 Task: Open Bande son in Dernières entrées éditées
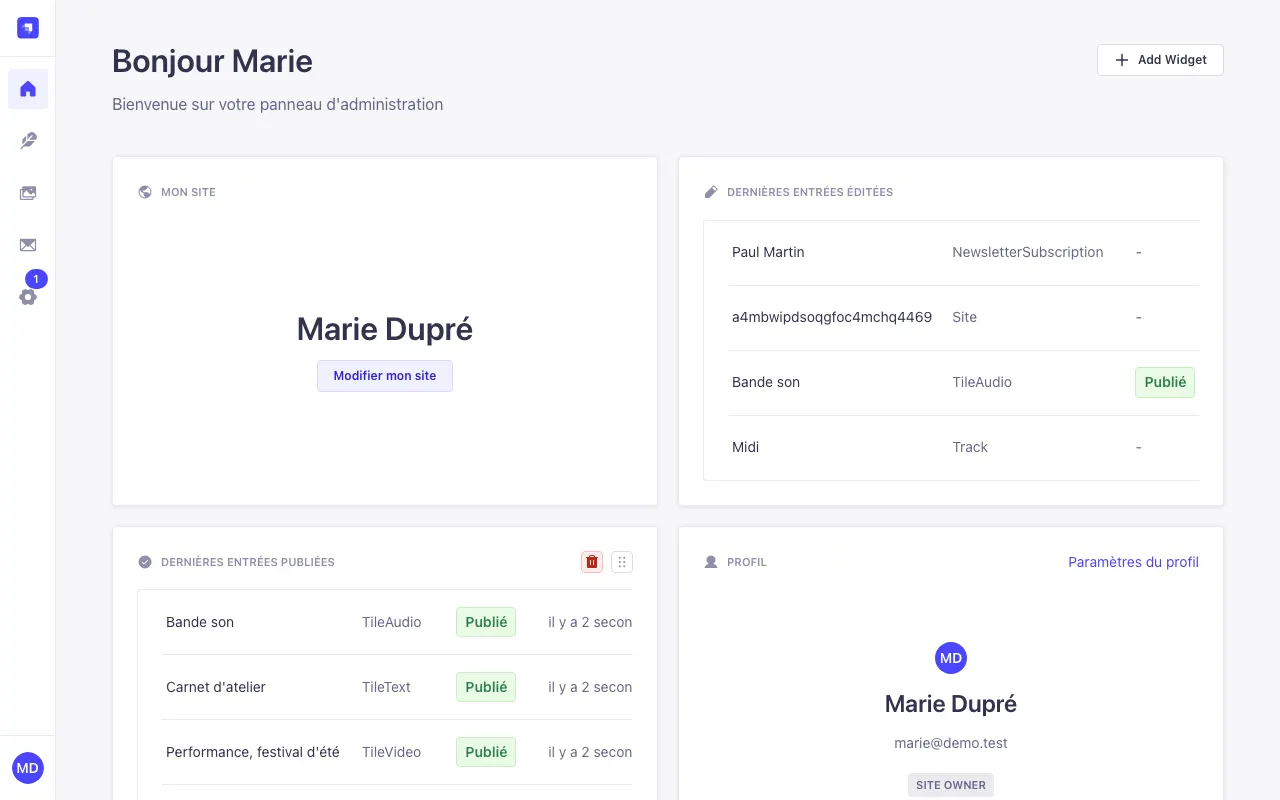pos(766,382)
